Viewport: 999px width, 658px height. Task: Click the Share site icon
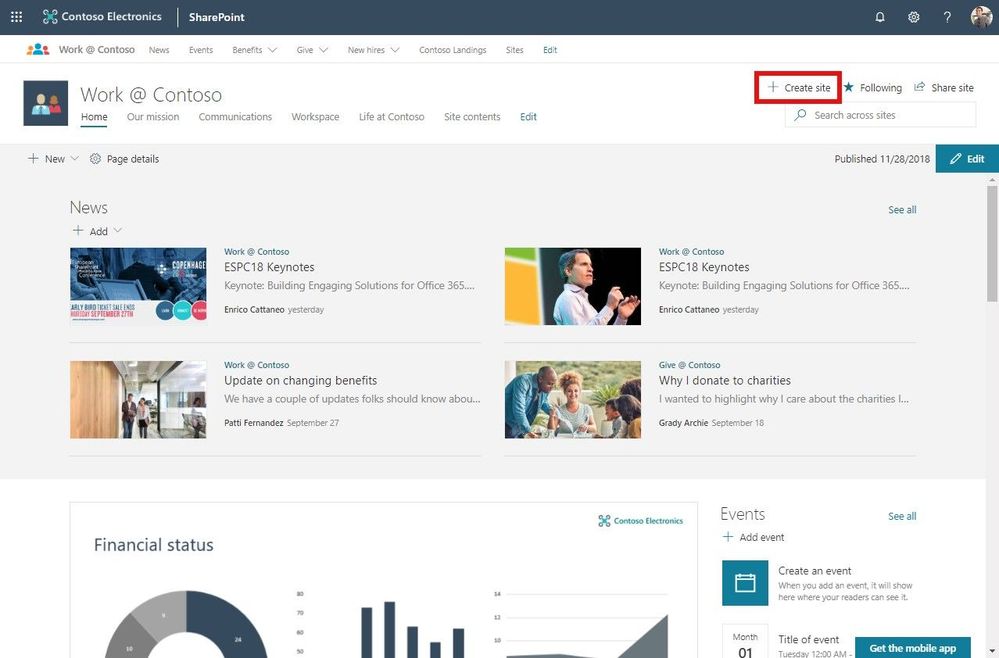(919, 87)
